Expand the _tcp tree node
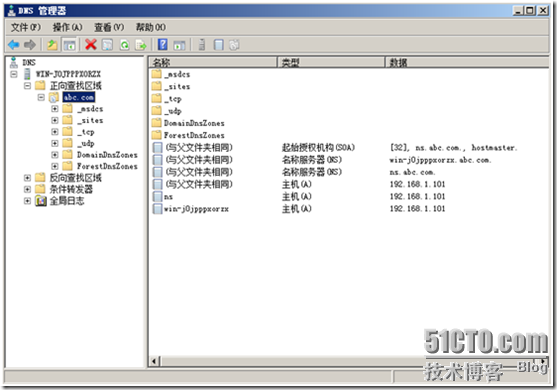 [55, 132]
